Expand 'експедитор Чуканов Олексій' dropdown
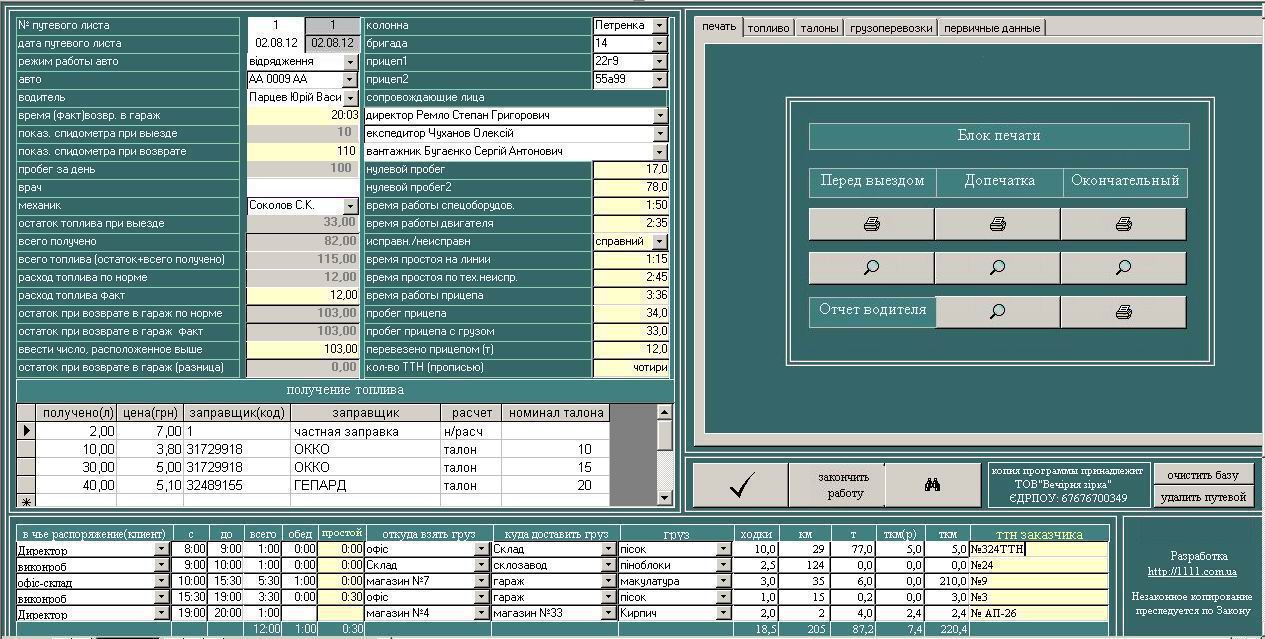The image size is (1265, 639). point(659,134)
